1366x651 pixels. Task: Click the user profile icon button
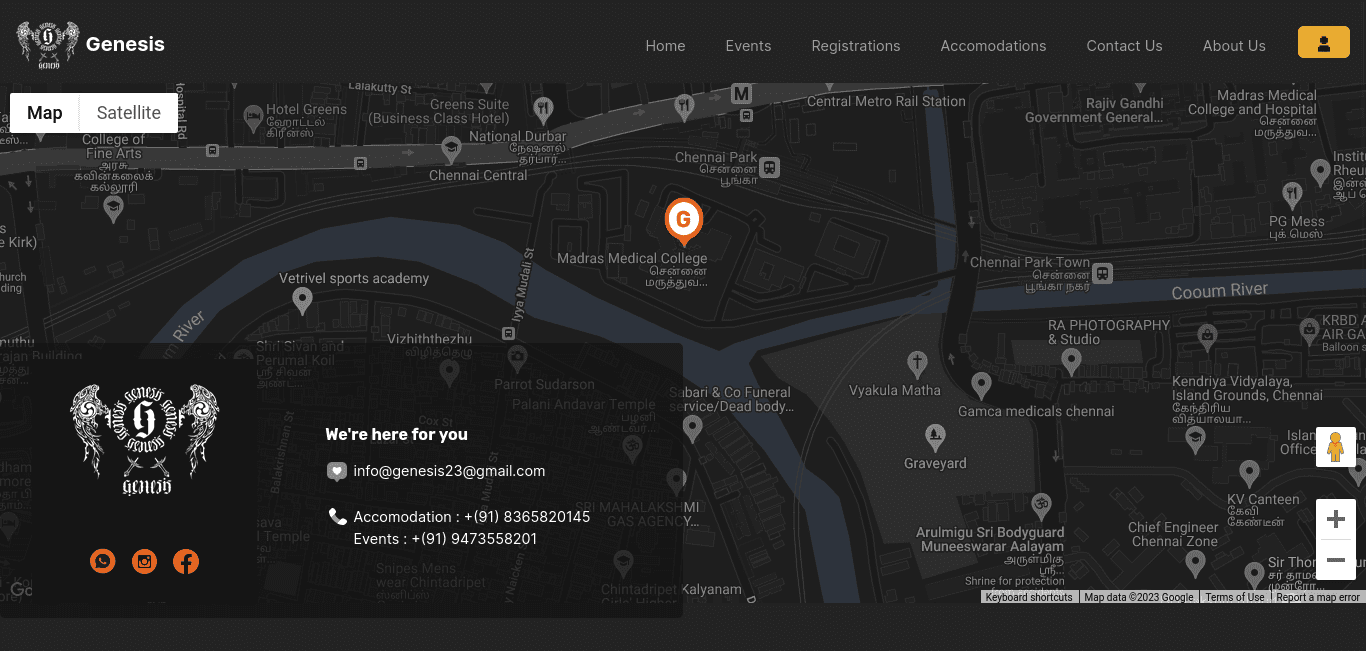click(1323, 43)
